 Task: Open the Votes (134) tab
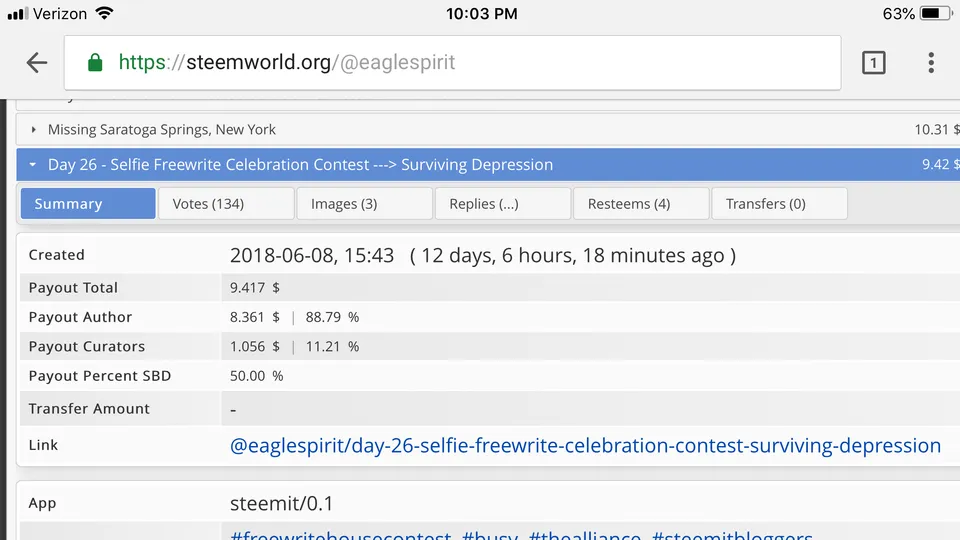click(226, 204)
